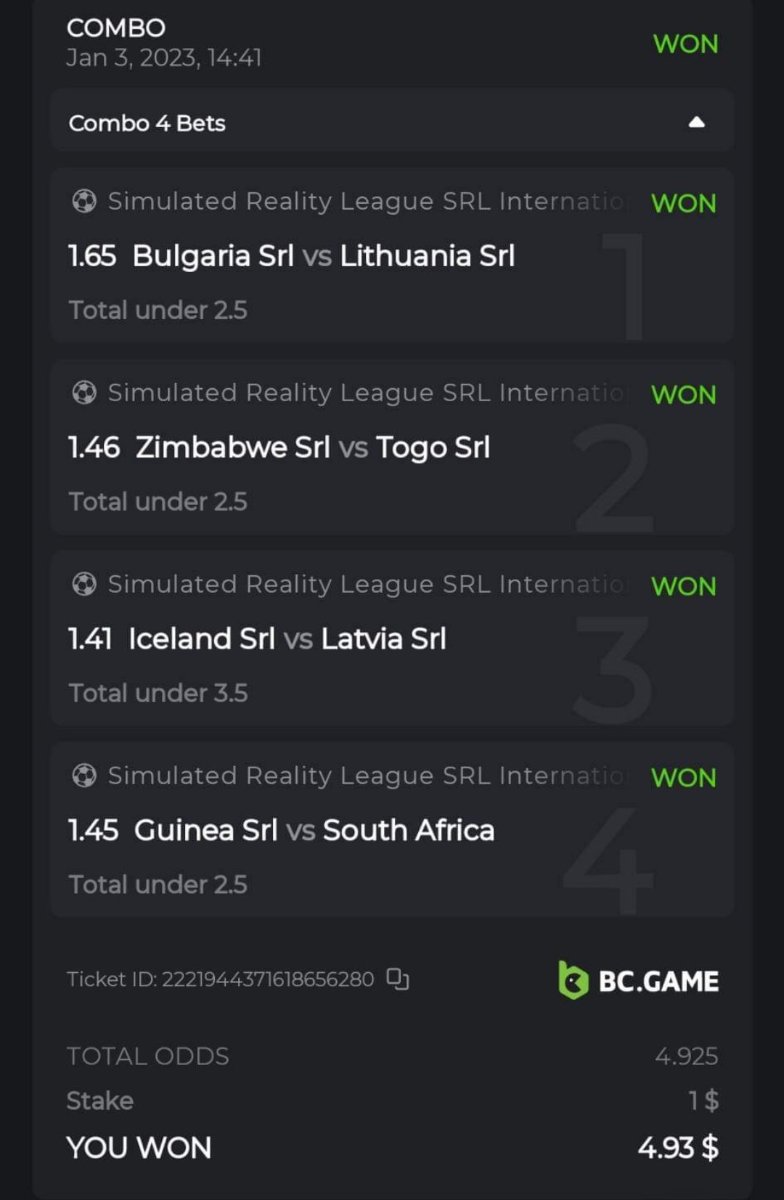
Task: Click soccer ball icon on Guinea bet
Action: [84, 775]
